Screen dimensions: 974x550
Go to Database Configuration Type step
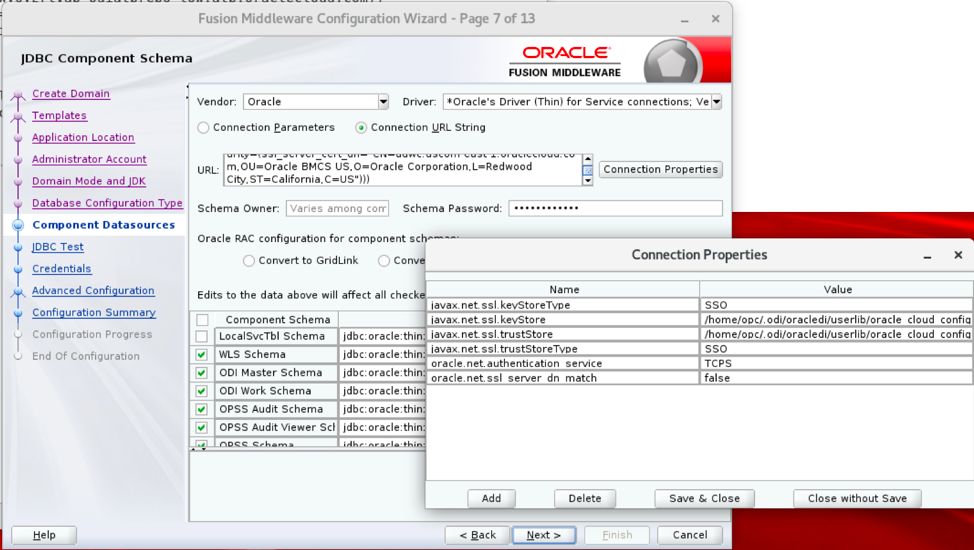click(107, 203)
